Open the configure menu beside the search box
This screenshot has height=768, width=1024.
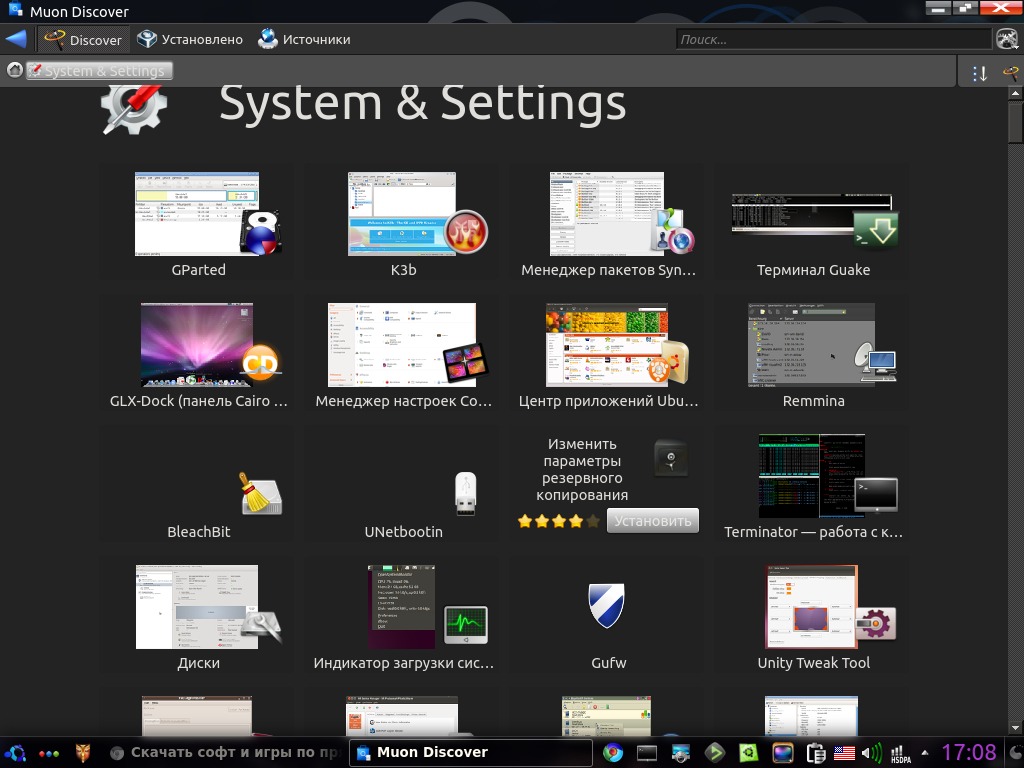[x=1007, y=40]
